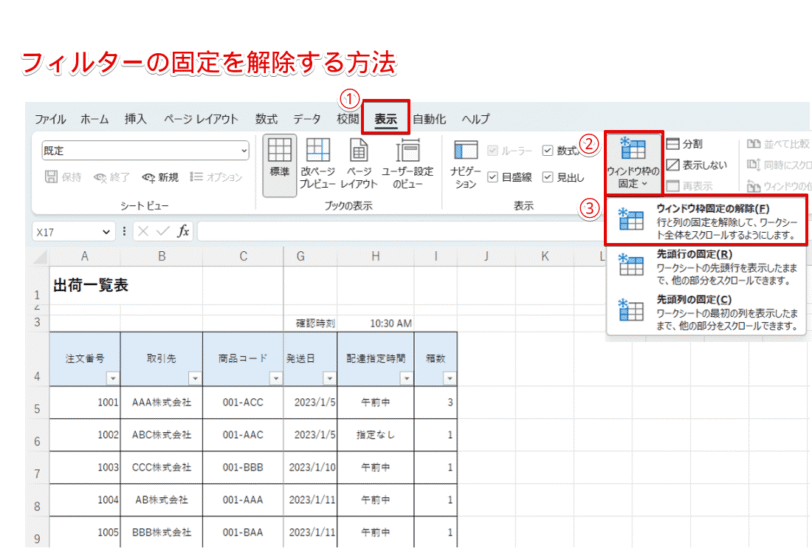Viewport: 812px width, 554px height.
Task: Toggle the 数式バー formula bar checkbox
Action: point(547,151)
